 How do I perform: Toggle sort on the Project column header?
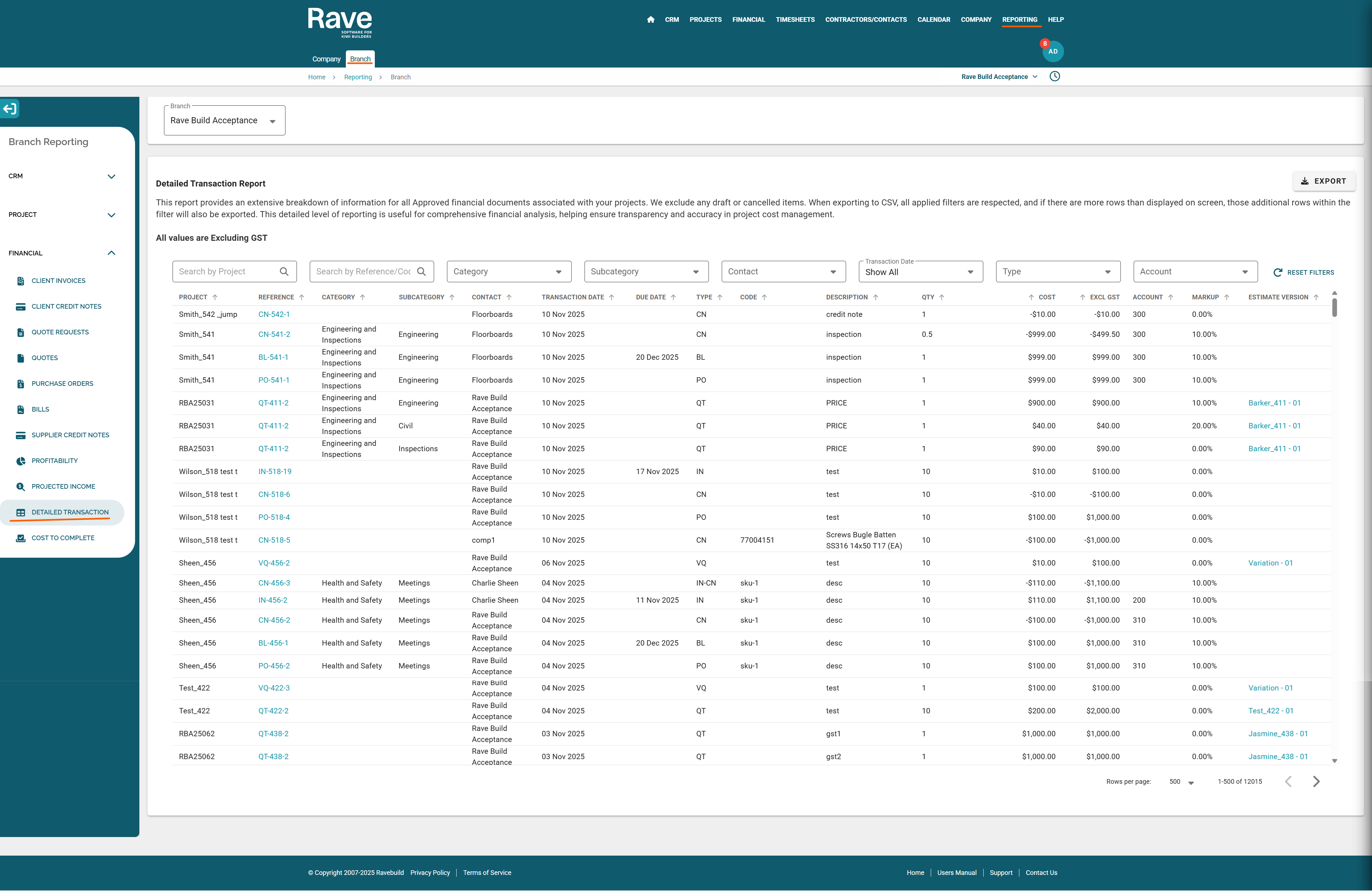click(x=193, y=297)
